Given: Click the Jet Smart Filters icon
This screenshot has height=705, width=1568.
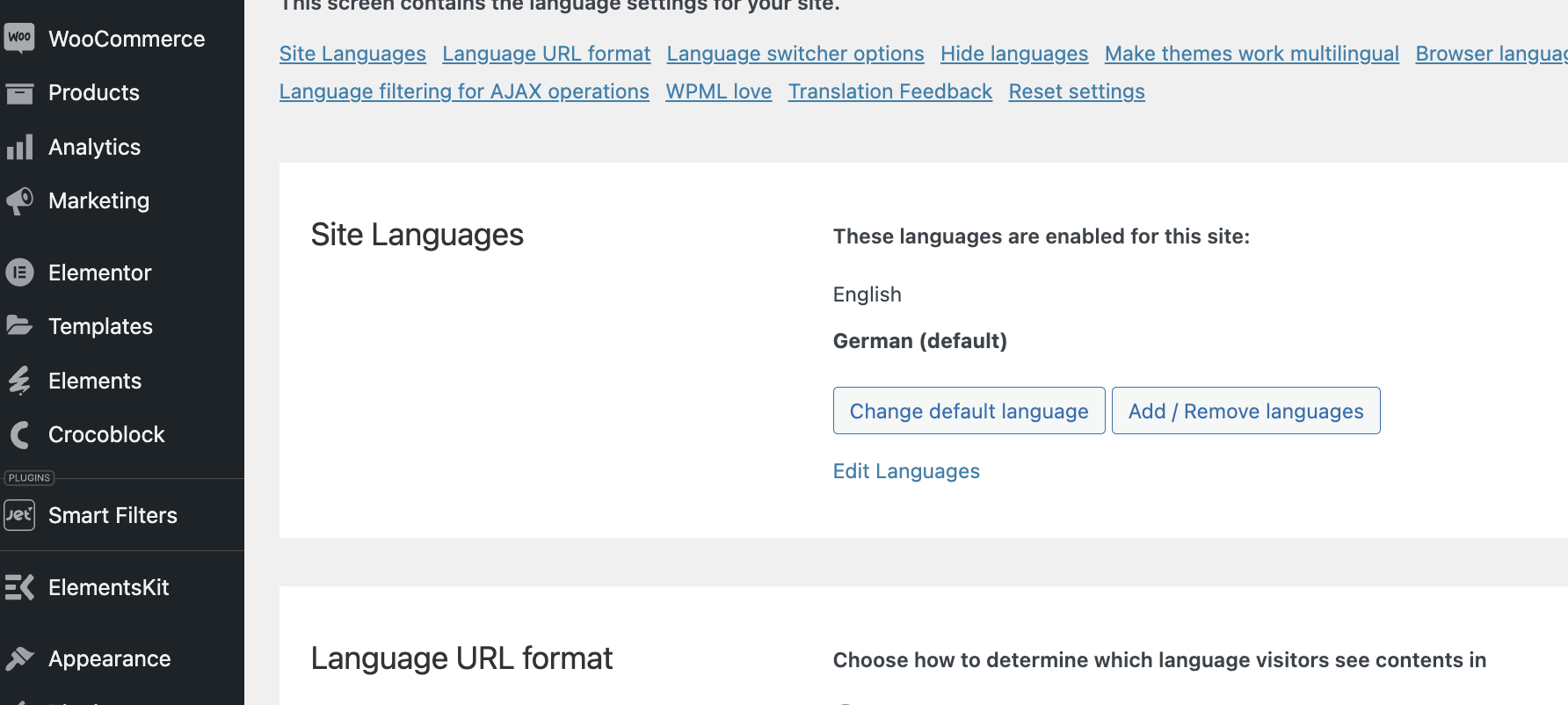Looking at the screenshot, I should pyautogui.click(x=19, y=515).
